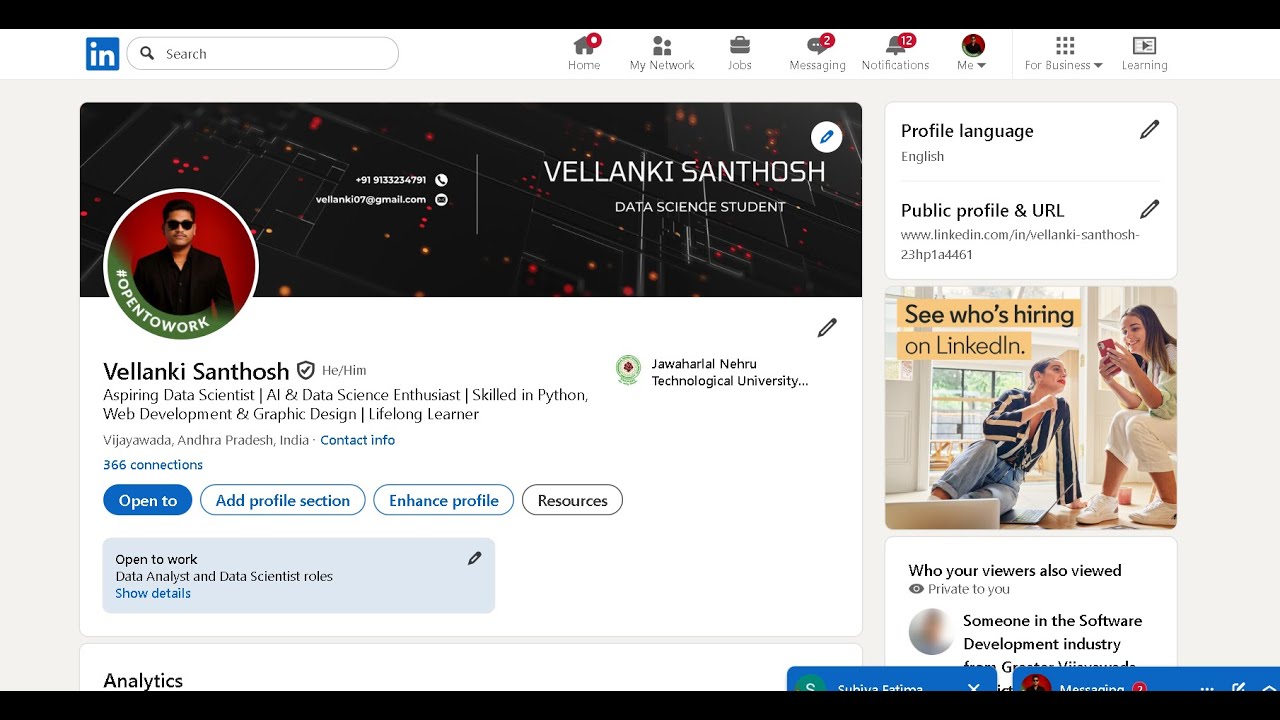
Task: Click the See who's hiring ad
Action: click(1031, 408)
